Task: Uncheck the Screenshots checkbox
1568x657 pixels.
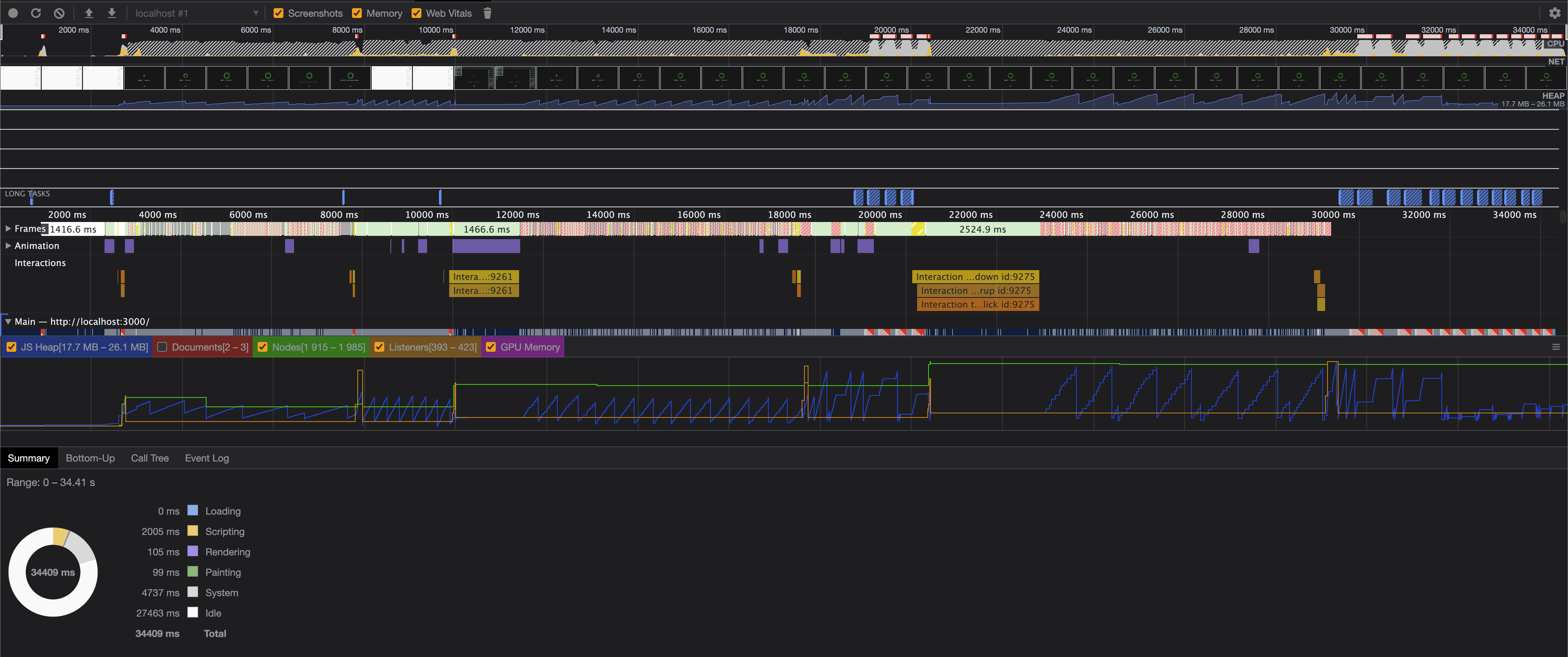Action: (279, 13)
